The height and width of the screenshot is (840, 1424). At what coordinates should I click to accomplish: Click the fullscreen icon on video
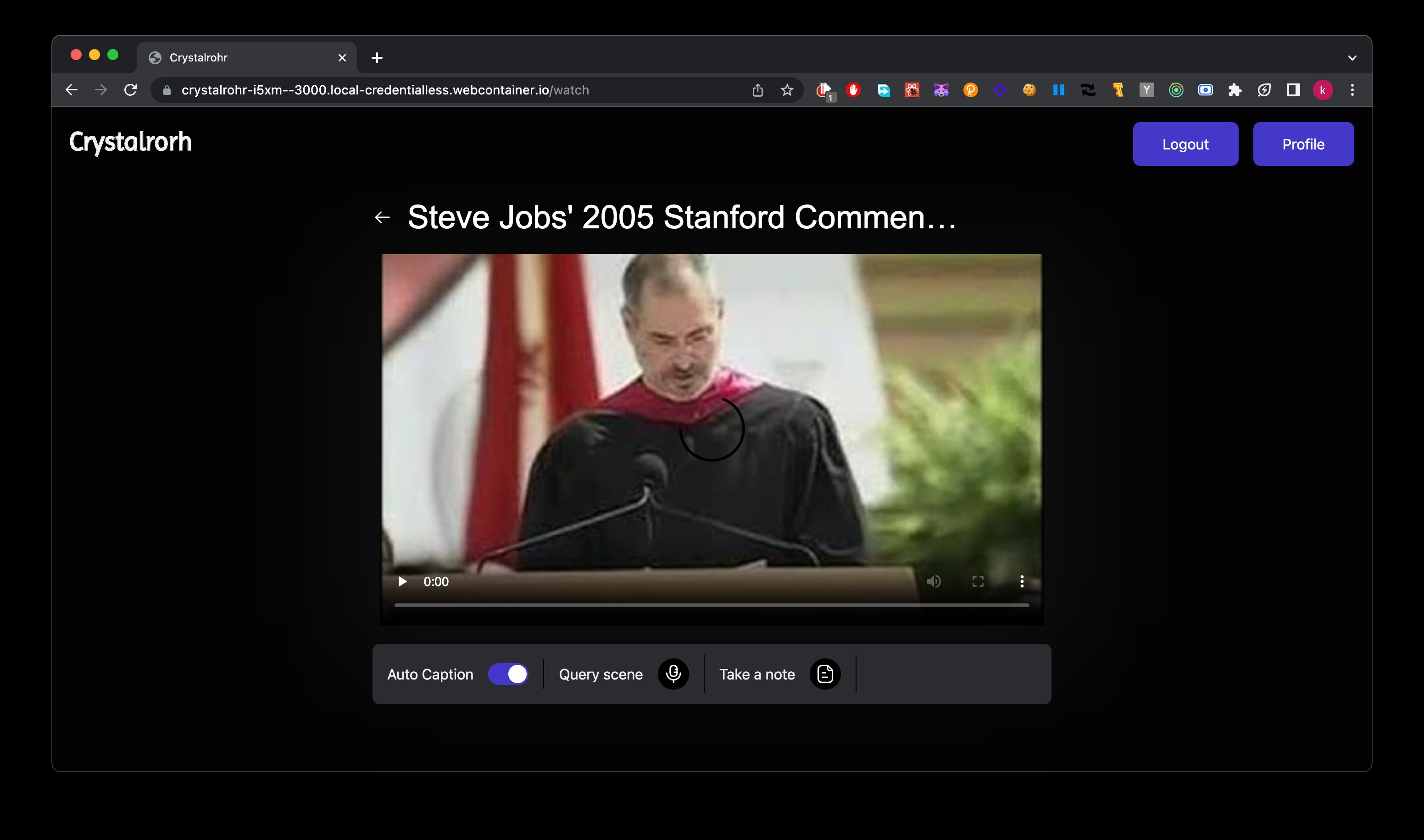[978, 581]
